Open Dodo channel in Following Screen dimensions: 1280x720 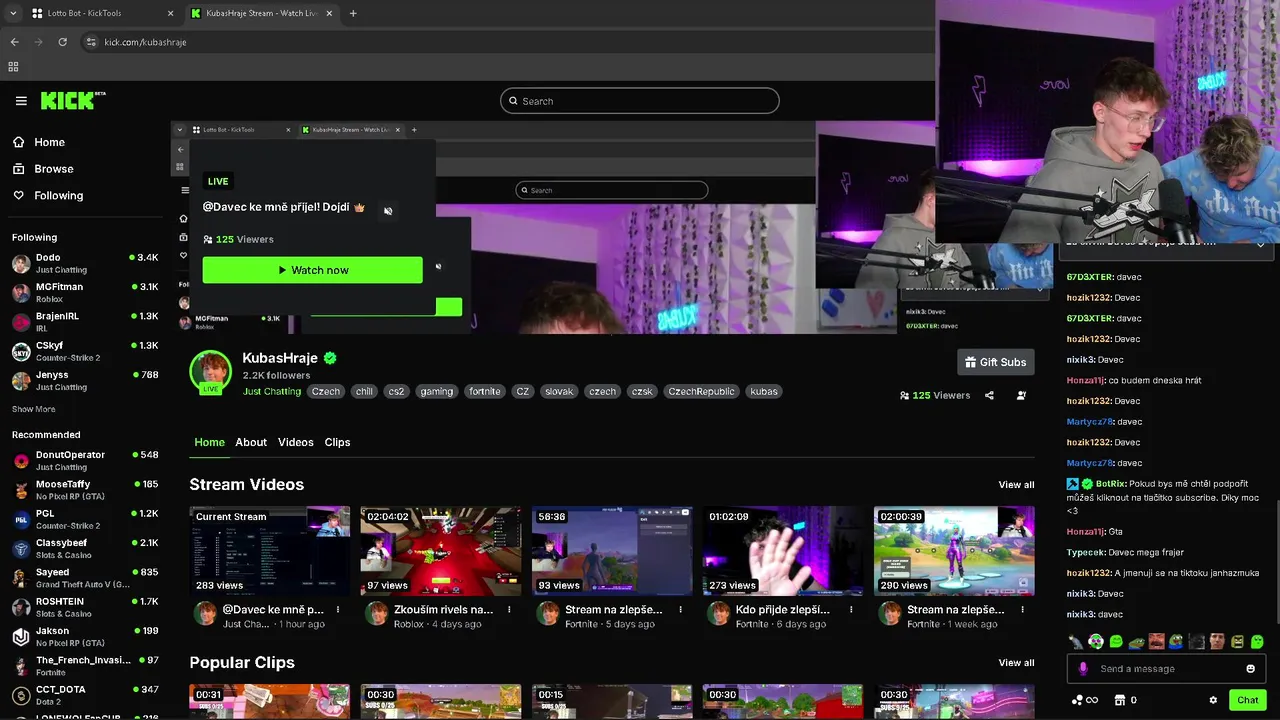click(85, 263)
